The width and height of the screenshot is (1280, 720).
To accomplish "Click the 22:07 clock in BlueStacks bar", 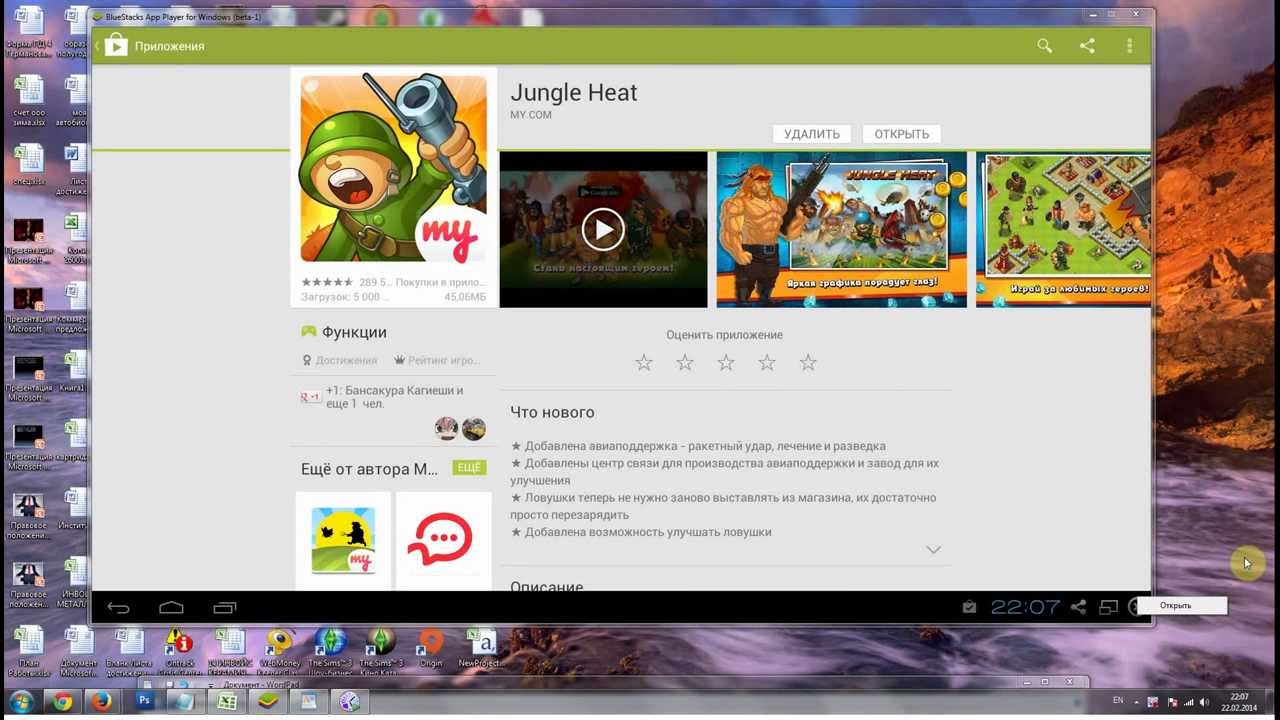I will coord(1025,607).
